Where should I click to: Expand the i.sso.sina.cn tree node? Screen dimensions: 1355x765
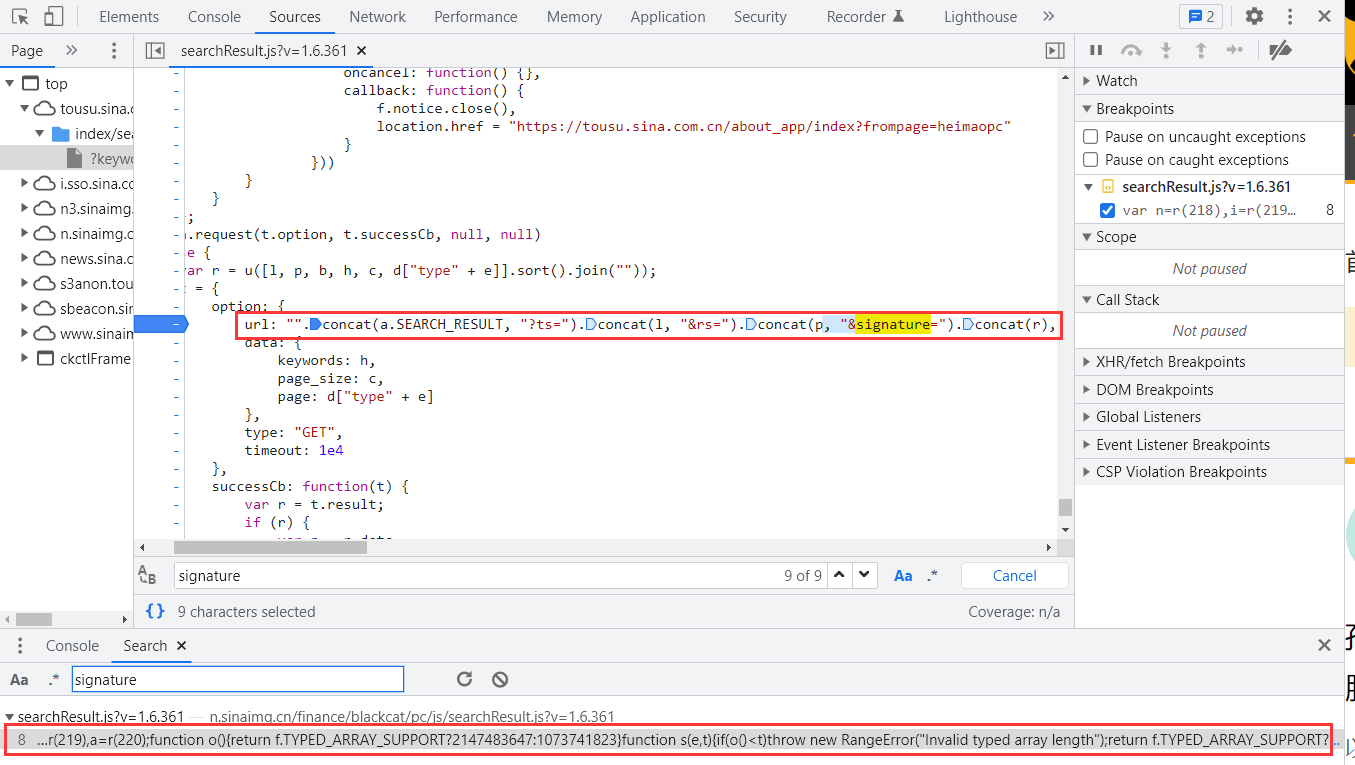click(x=25, y=183)
